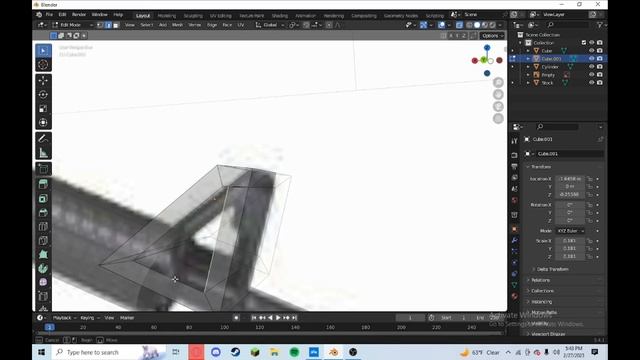The width and height of the screenshot is (640, 360).
Task: Open the Render menu
Action: coord(79,15)
